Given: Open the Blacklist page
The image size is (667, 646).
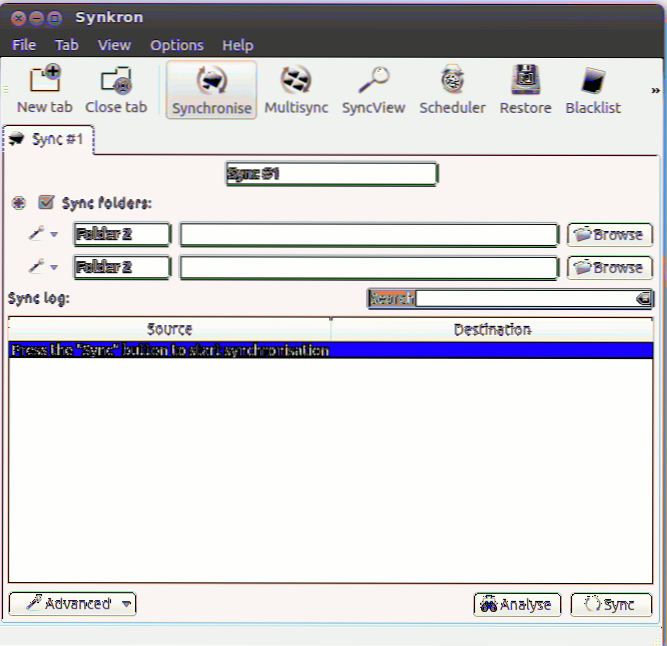Looking at the screenshot, I should click(x=593, y=89).
